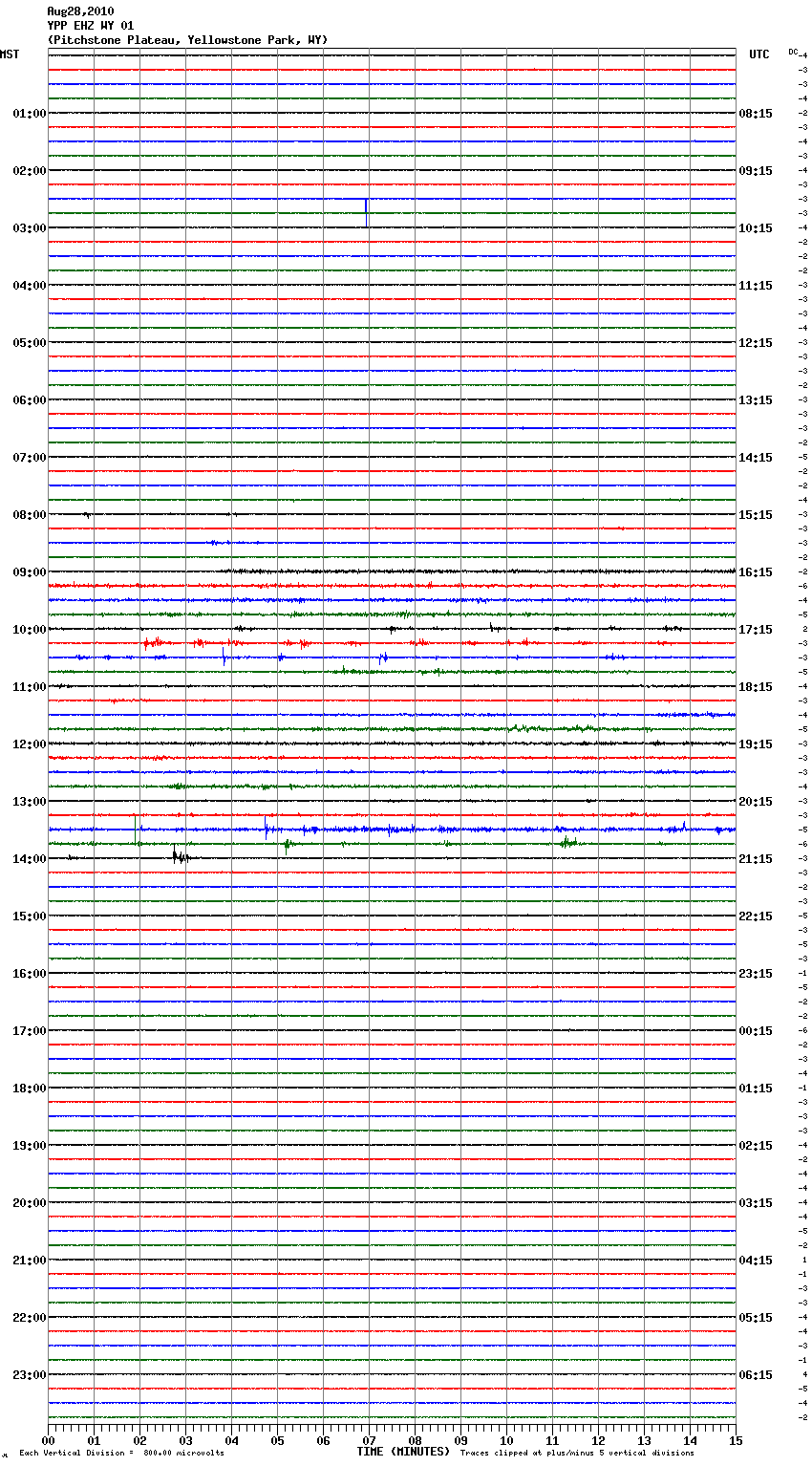This screenshot has width=812, height=1466.
Task: Select the 12:00 MST time label
Action: (30, 744)
